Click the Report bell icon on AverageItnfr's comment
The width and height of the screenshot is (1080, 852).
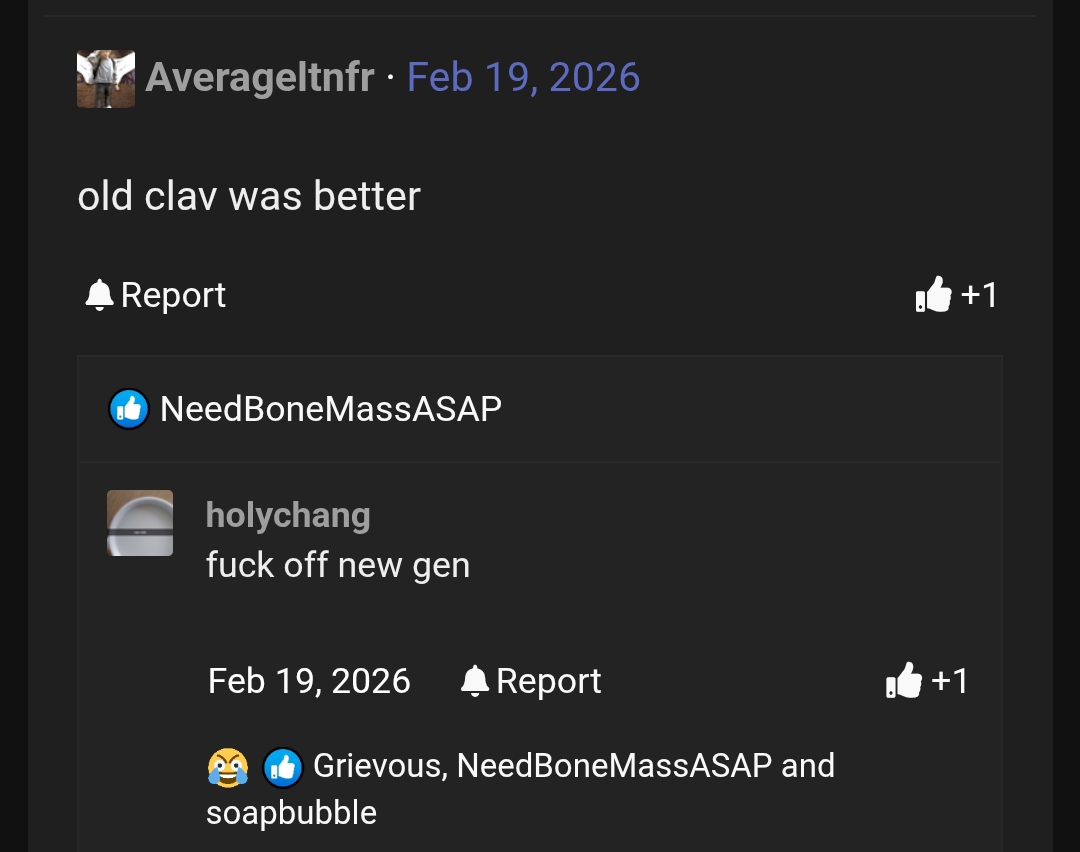click(98, 294)
